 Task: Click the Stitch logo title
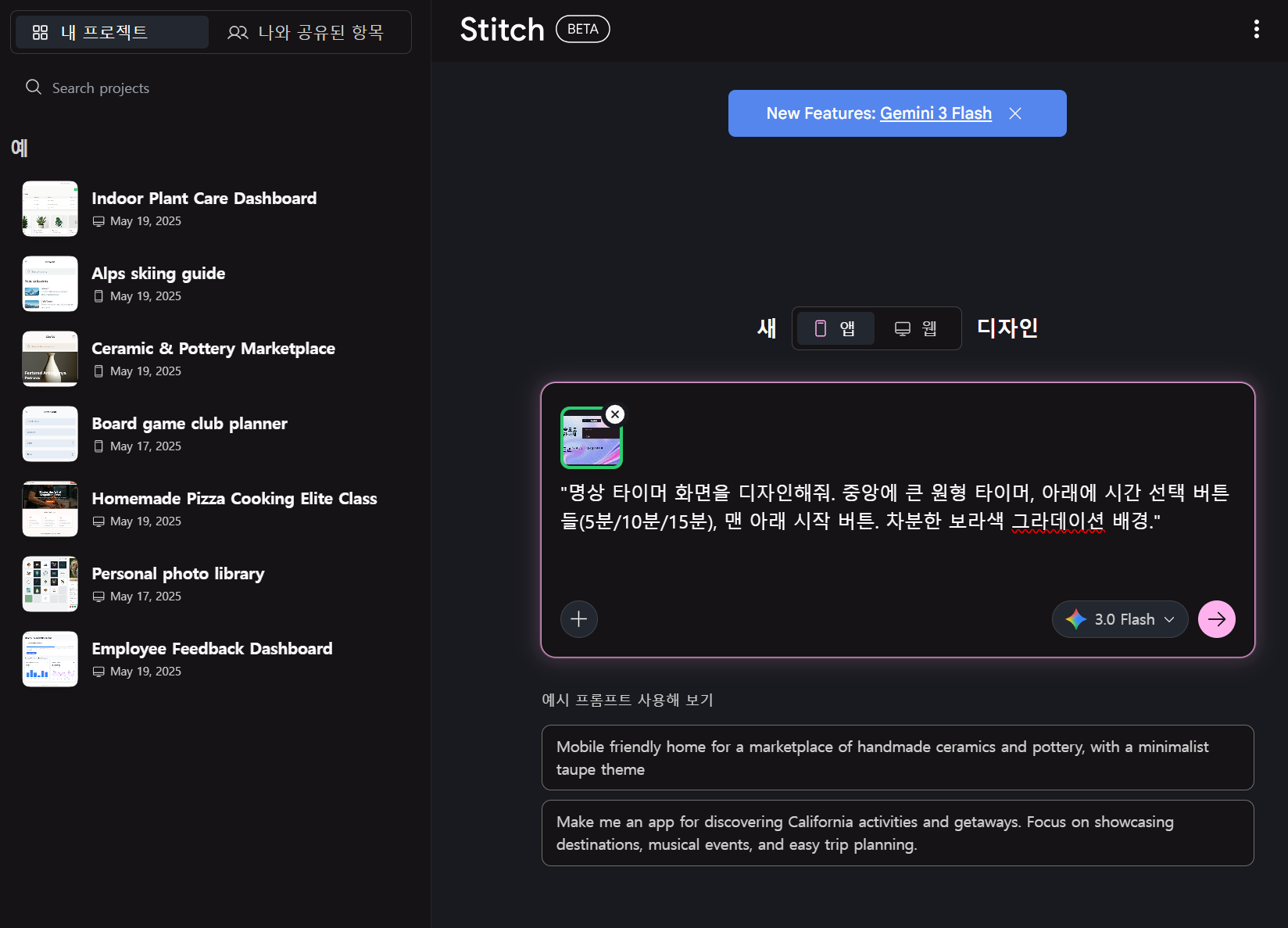[502, 30]
